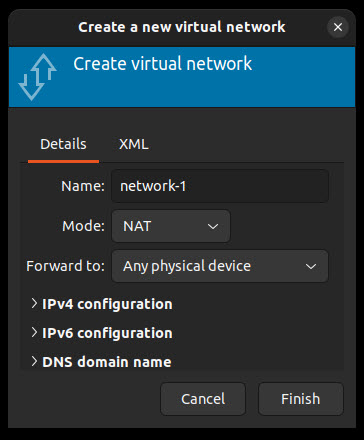Switch to the Details tab
Screen dimensions: 364x440
point(63,144)
